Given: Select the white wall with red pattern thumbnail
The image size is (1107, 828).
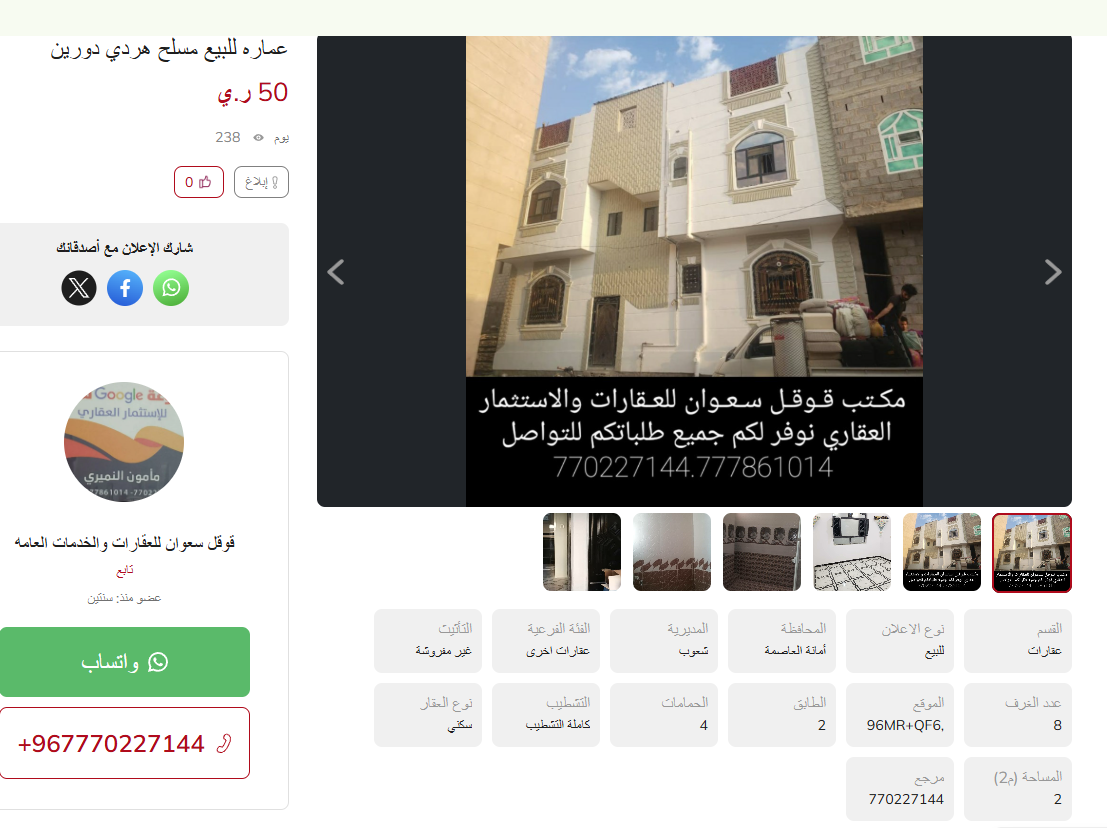Looking at the screenshot, I should click(x=671, y=552).
